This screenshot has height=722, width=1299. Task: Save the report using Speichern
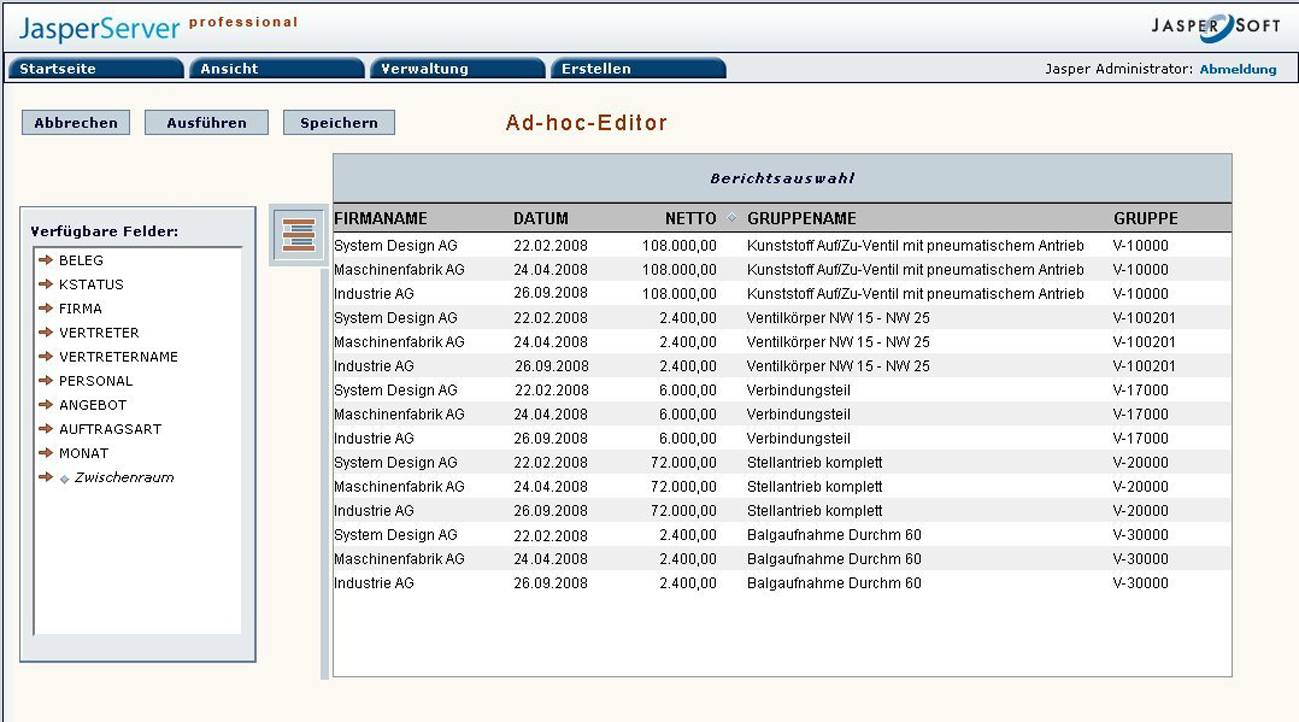coord(339,123)
